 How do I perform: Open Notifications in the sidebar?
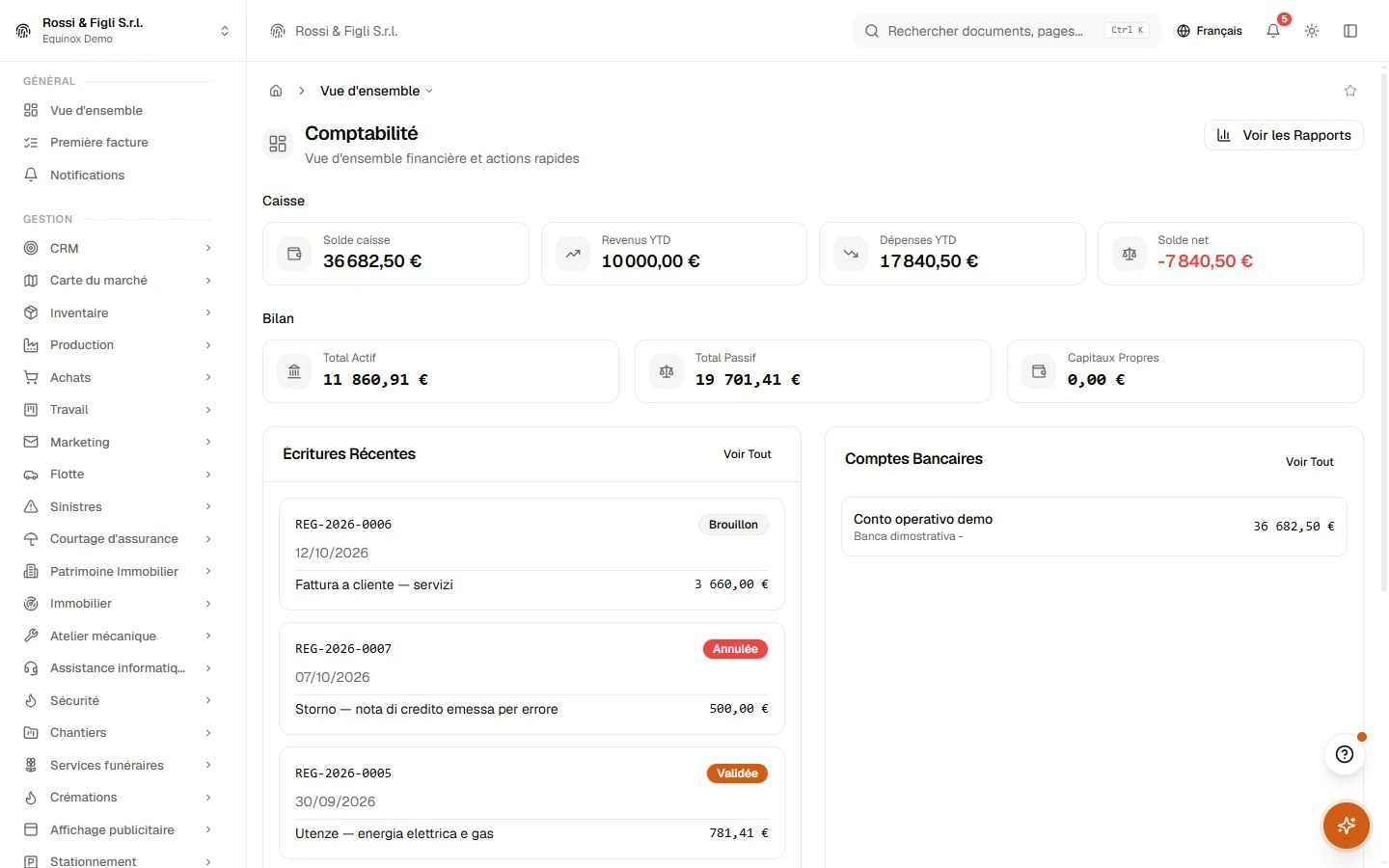coord(118,175)
